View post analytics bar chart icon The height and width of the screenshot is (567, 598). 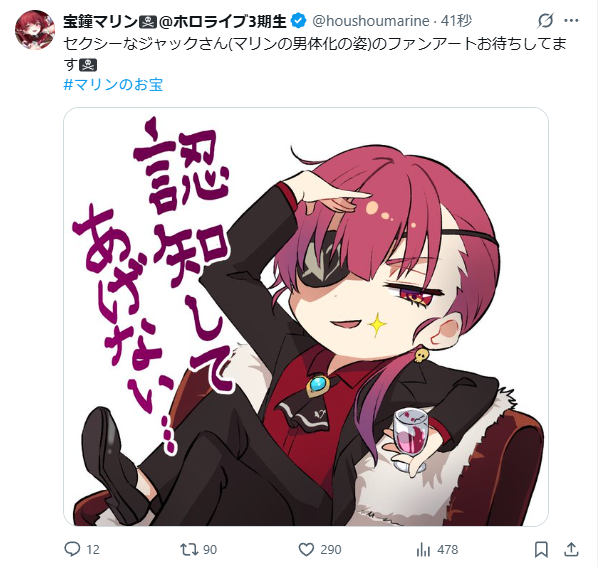coord(423,549)
